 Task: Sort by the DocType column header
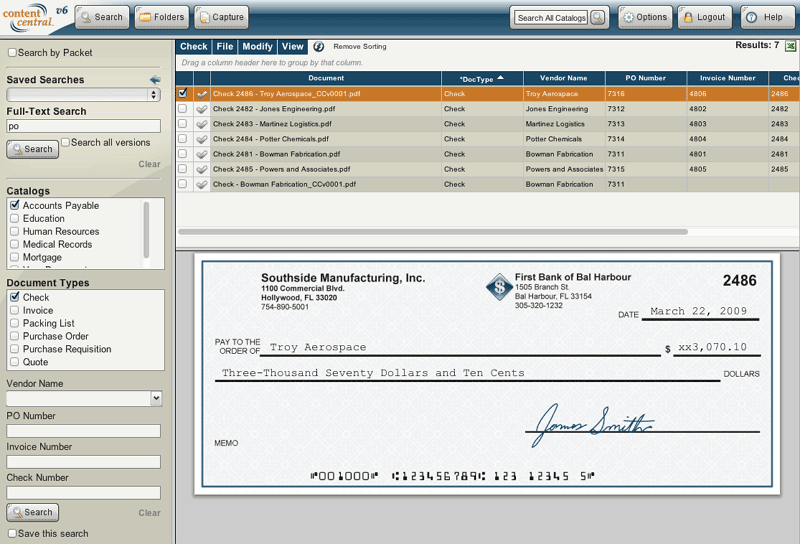click(482, 79)
